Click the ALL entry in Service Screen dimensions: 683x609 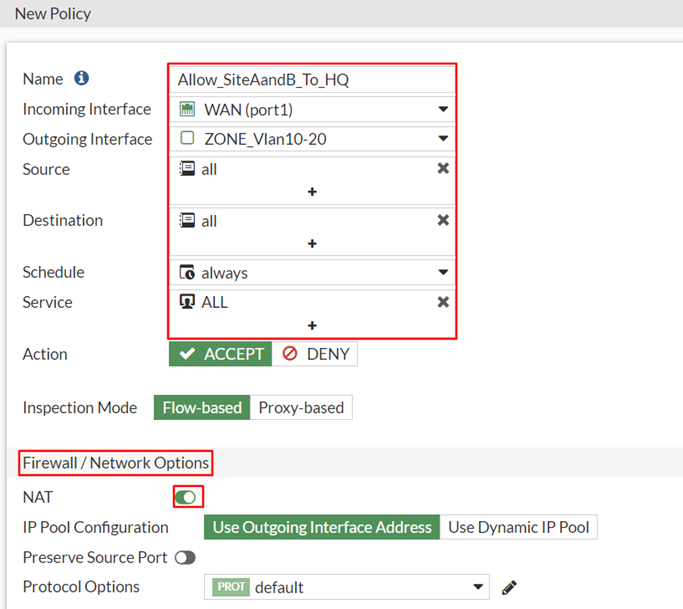pos(214,302)
